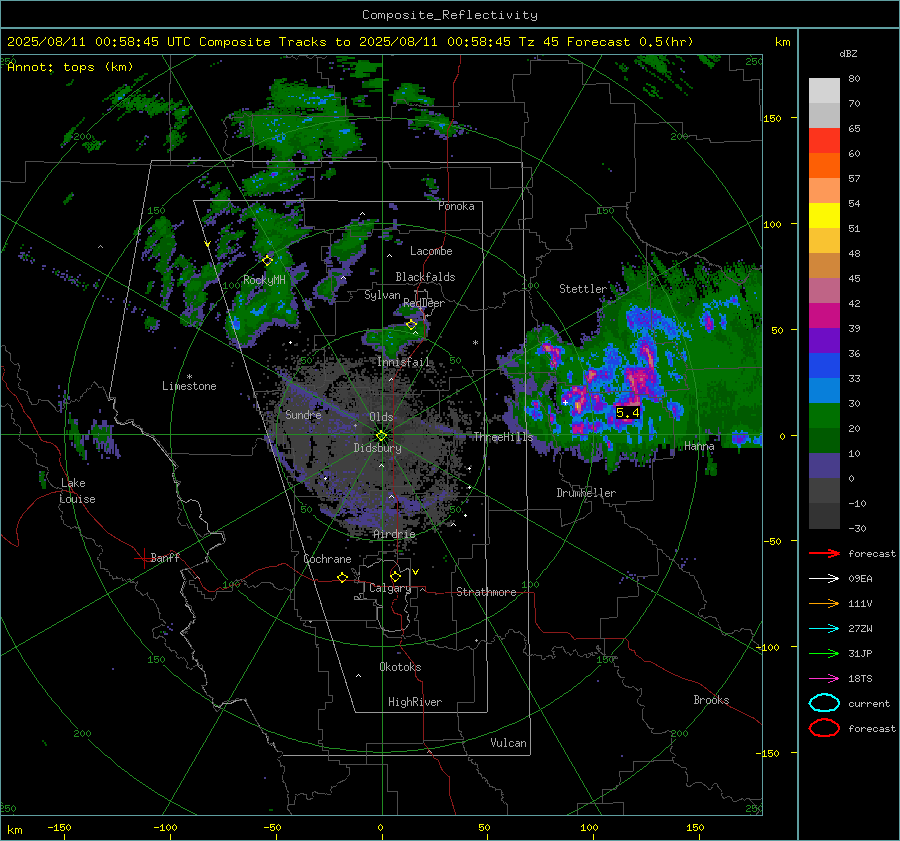Viewport: 900px width, 841px height.
Task: Click the Strathmore city label
Action: 486,592
